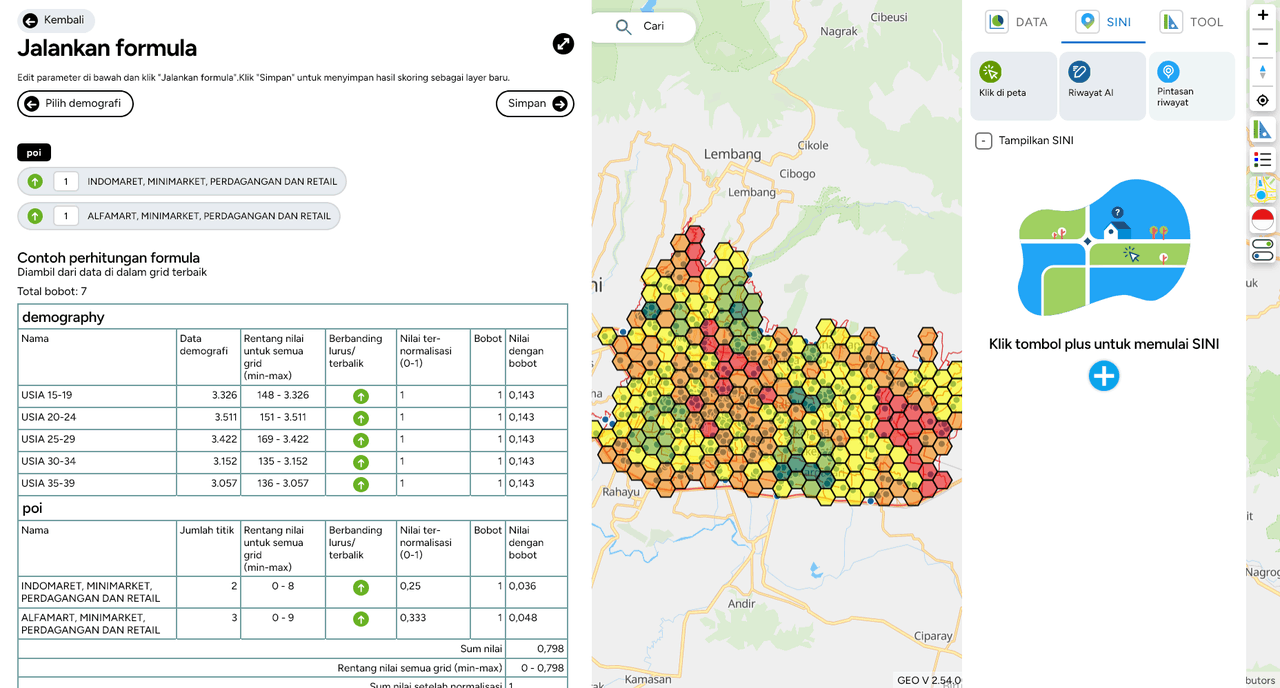Image resolution: width=1280 pixels, height=688 pixels.
Task: Edit the weight field for INDOMARET
Action: click(66, 181)
